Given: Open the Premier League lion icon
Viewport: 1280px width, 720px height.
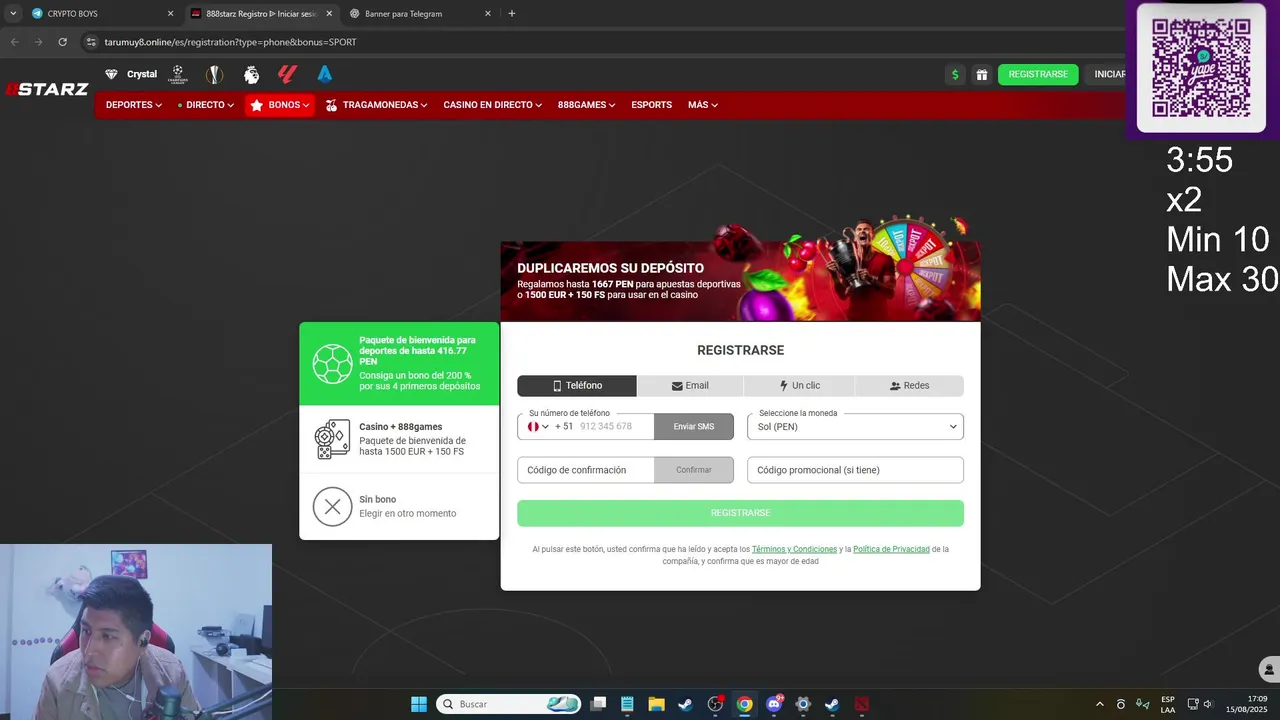Looking at the screenshot, I should (251, 74).
